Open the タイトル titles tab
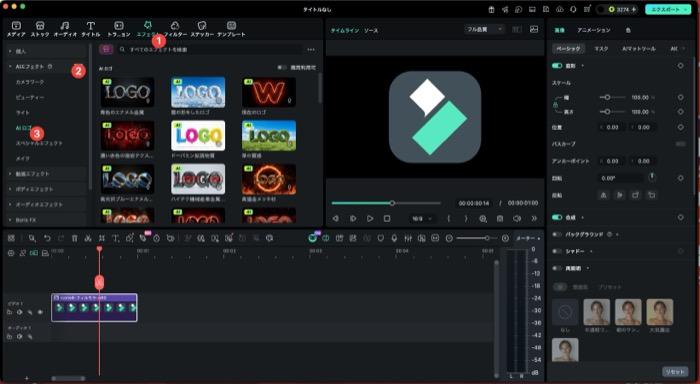This screenshot has width=700, height=384. tap(91, 29)
